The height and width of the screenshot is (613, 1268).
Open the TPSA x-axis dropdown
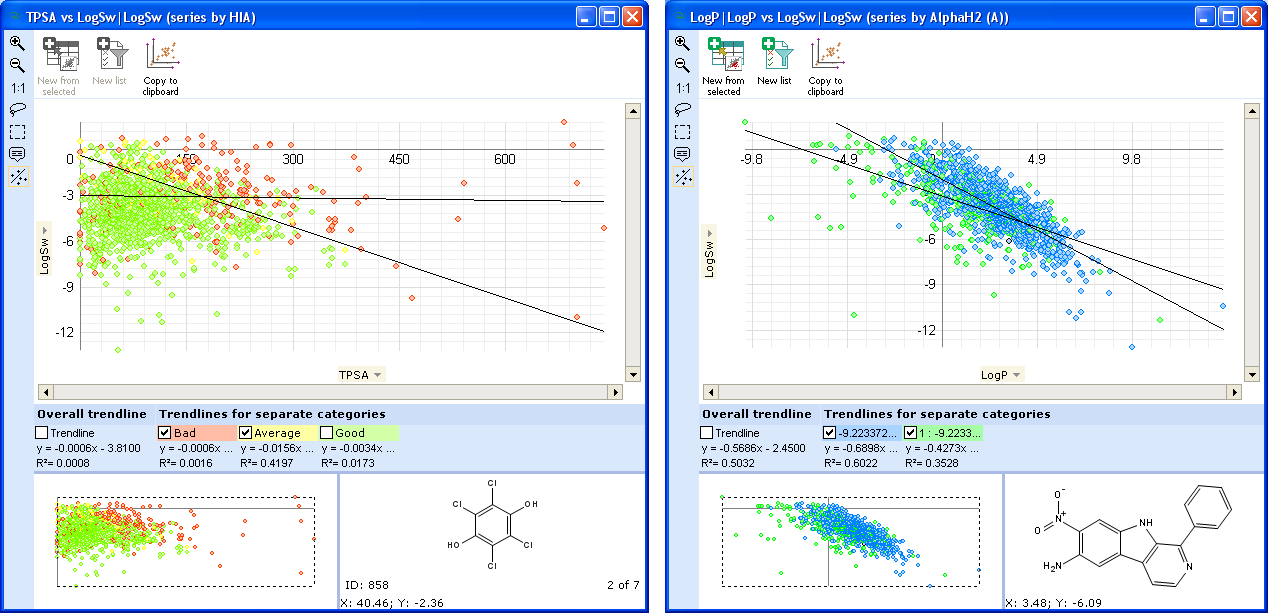click(x=361, y=375)
